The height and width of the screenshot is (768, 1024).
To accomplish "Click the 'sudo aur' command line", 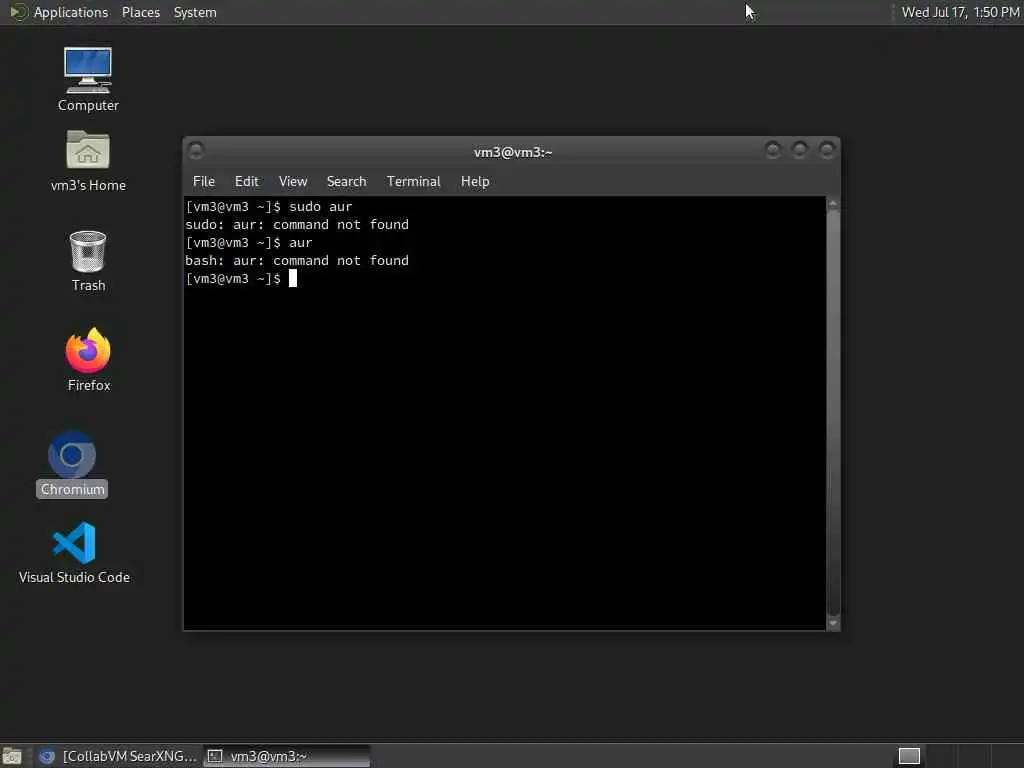I will click(268, 207).
